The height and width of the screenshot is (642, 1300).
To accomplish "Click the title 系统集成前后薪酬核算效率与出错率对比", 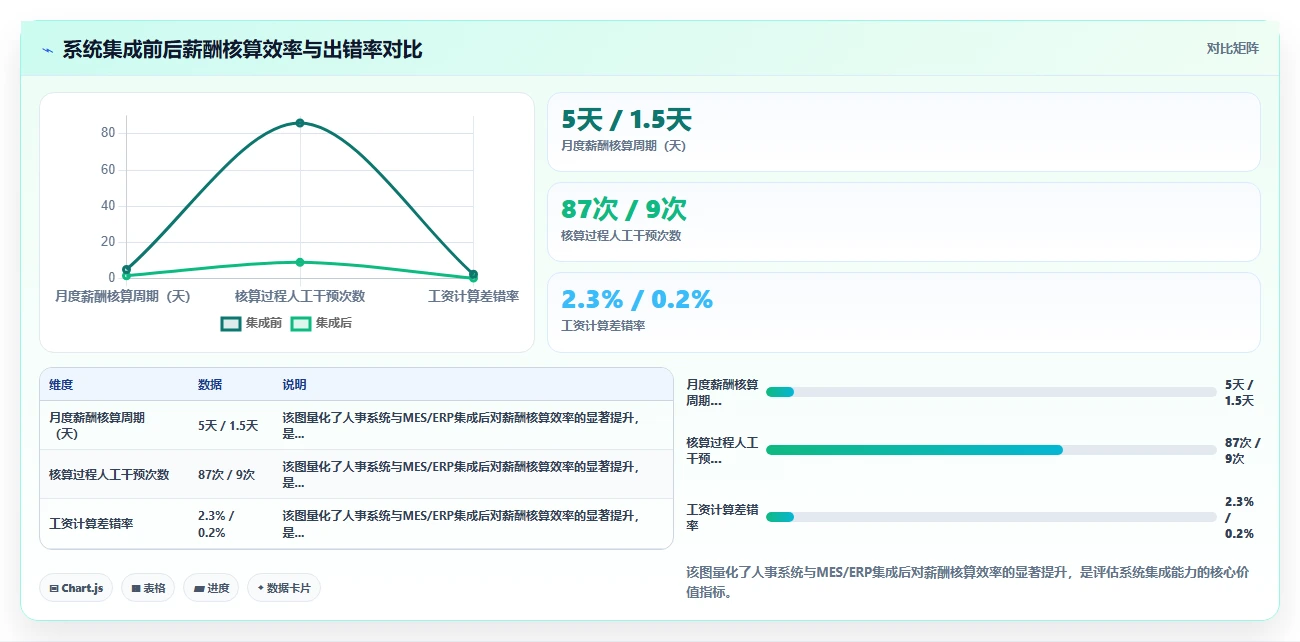I will pyautogui.click(x=242, y=50).
